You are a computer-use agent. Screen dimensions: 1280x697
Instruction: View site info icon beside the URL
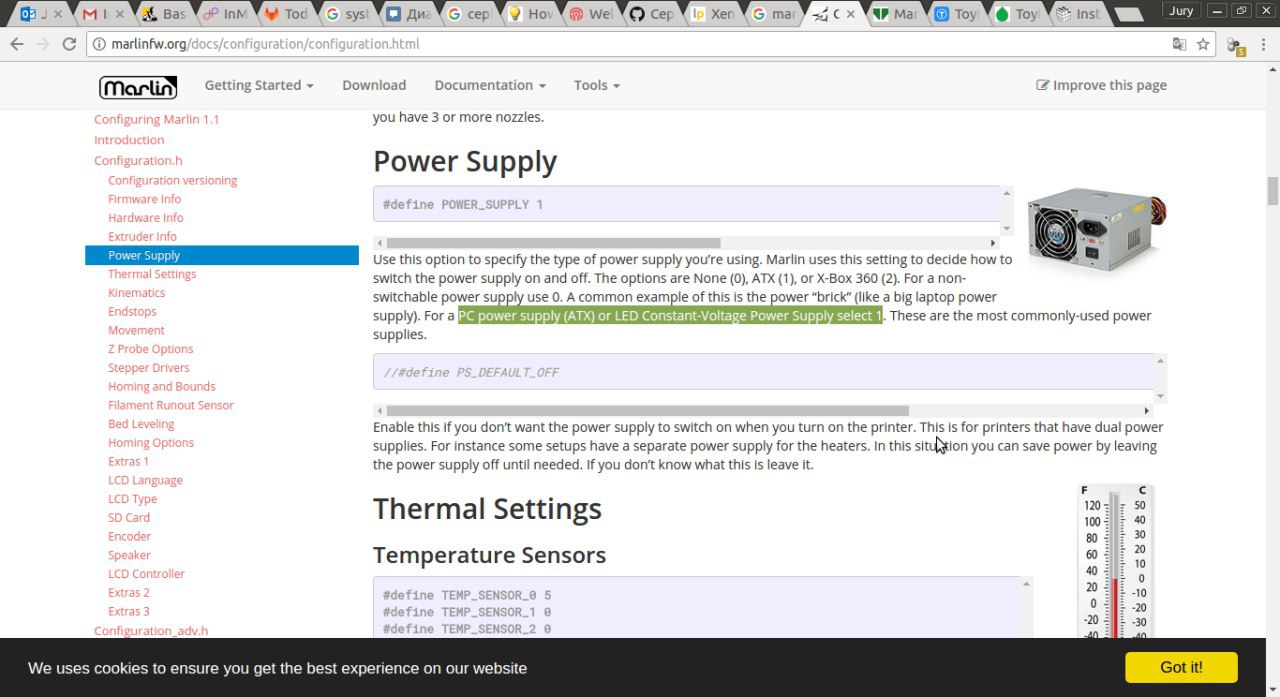[98, 44]
